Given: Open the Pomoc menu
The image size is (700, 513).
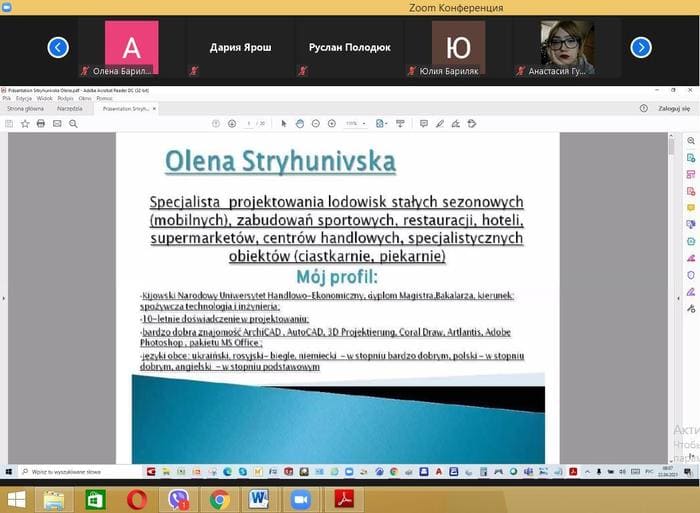Looking at the screenshot, I should pos(104,98).
